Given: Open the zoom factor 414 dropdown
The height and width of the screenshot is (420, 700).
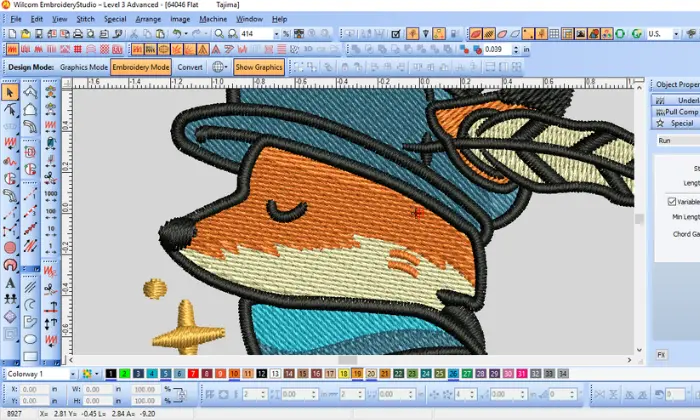Looking at the screenshot, I should click(x=276, y=34).
